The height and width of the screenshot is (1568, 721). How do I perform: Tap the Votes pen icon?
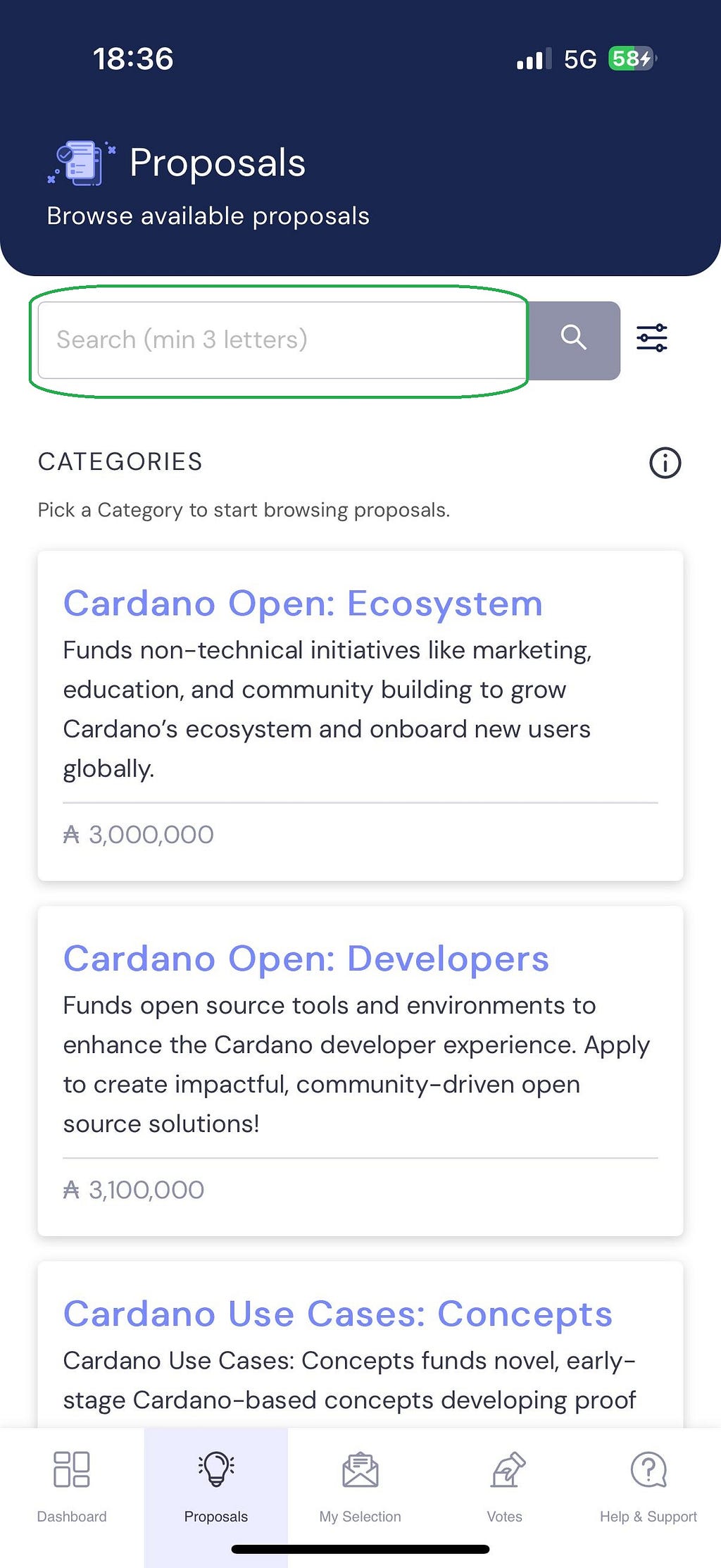507,1469
